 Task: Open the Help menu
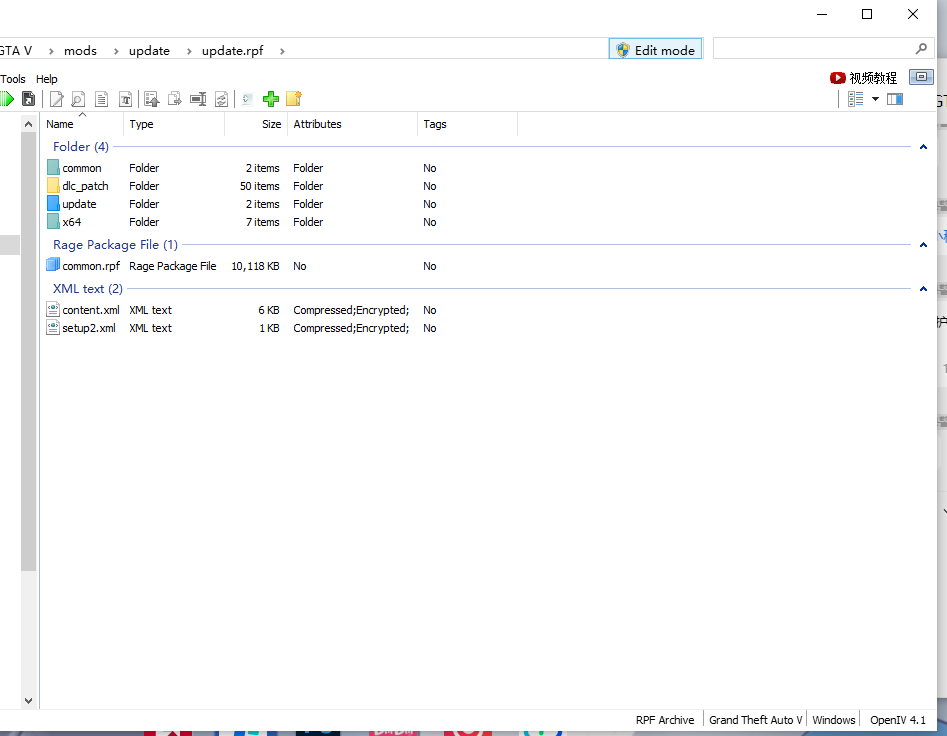click(x=47, y=79)
